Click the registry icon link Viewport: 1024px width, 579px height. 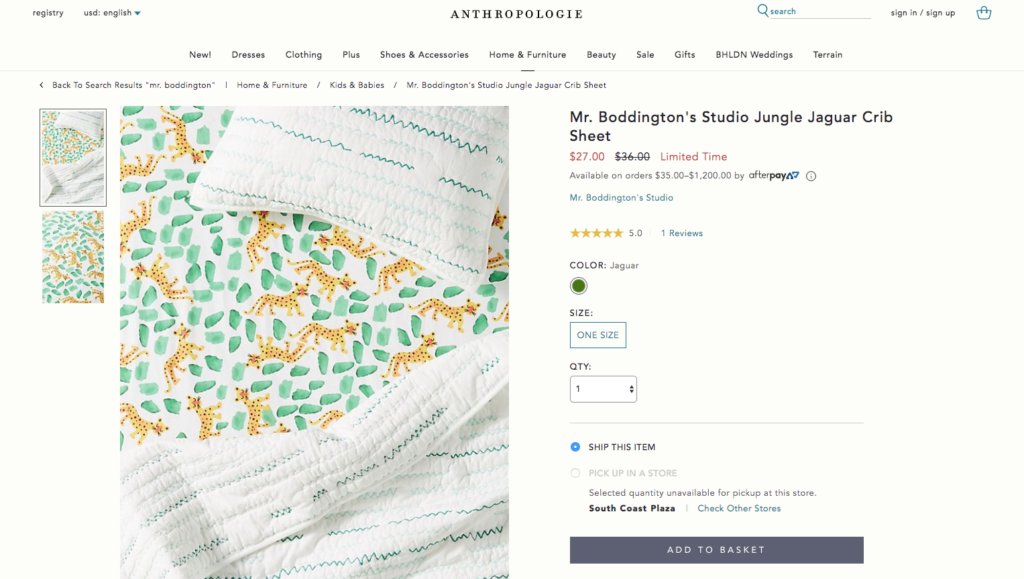click(48, 13)
